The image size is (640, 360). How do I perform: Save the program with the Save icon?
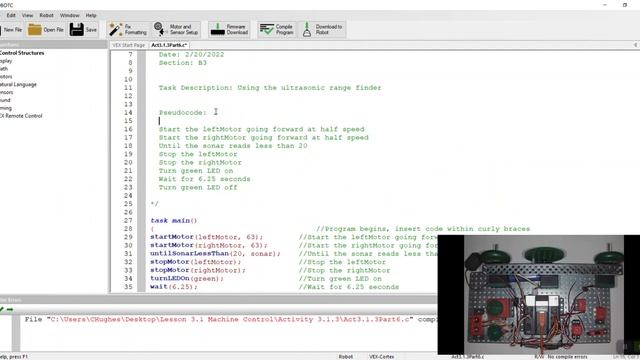tap(83, 30)
